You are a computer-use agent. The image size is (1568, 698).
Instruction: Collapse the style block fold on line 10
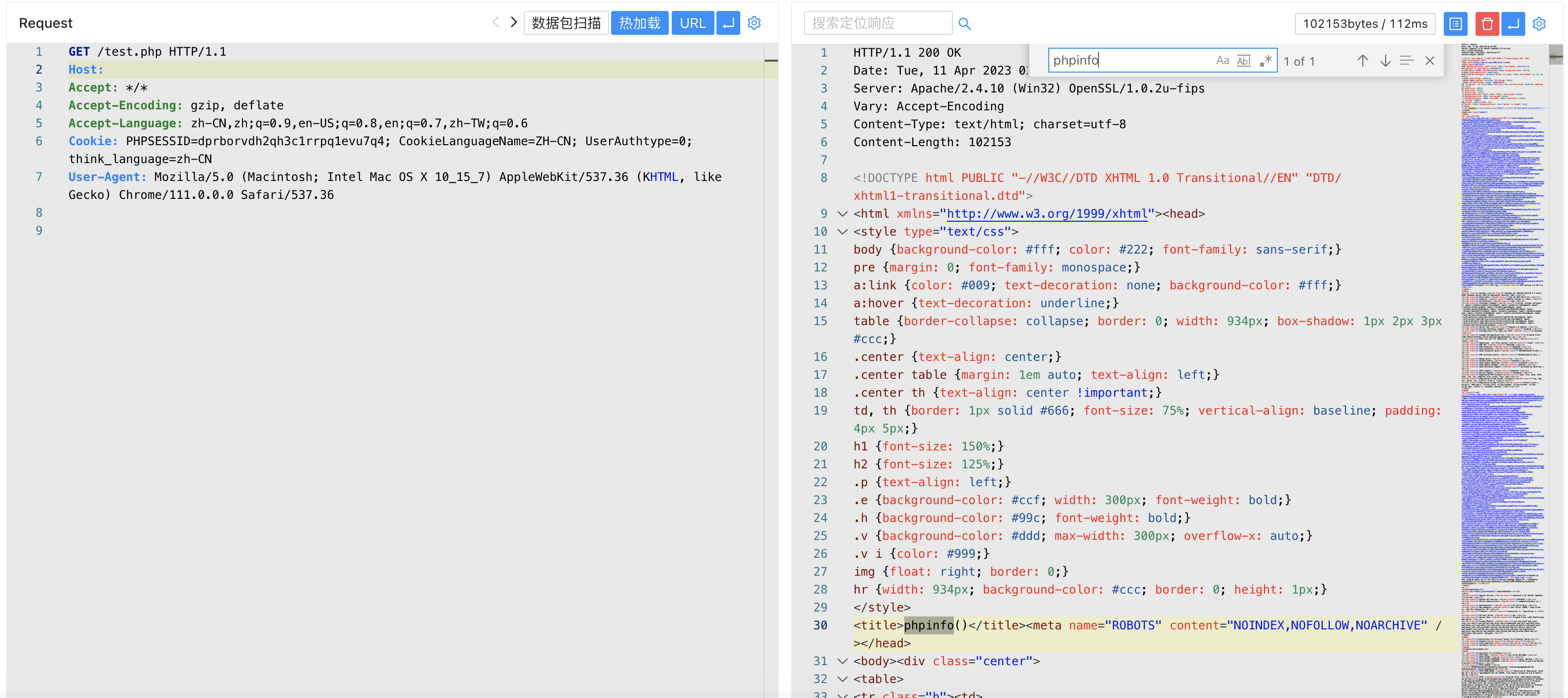tap(843, 232)
